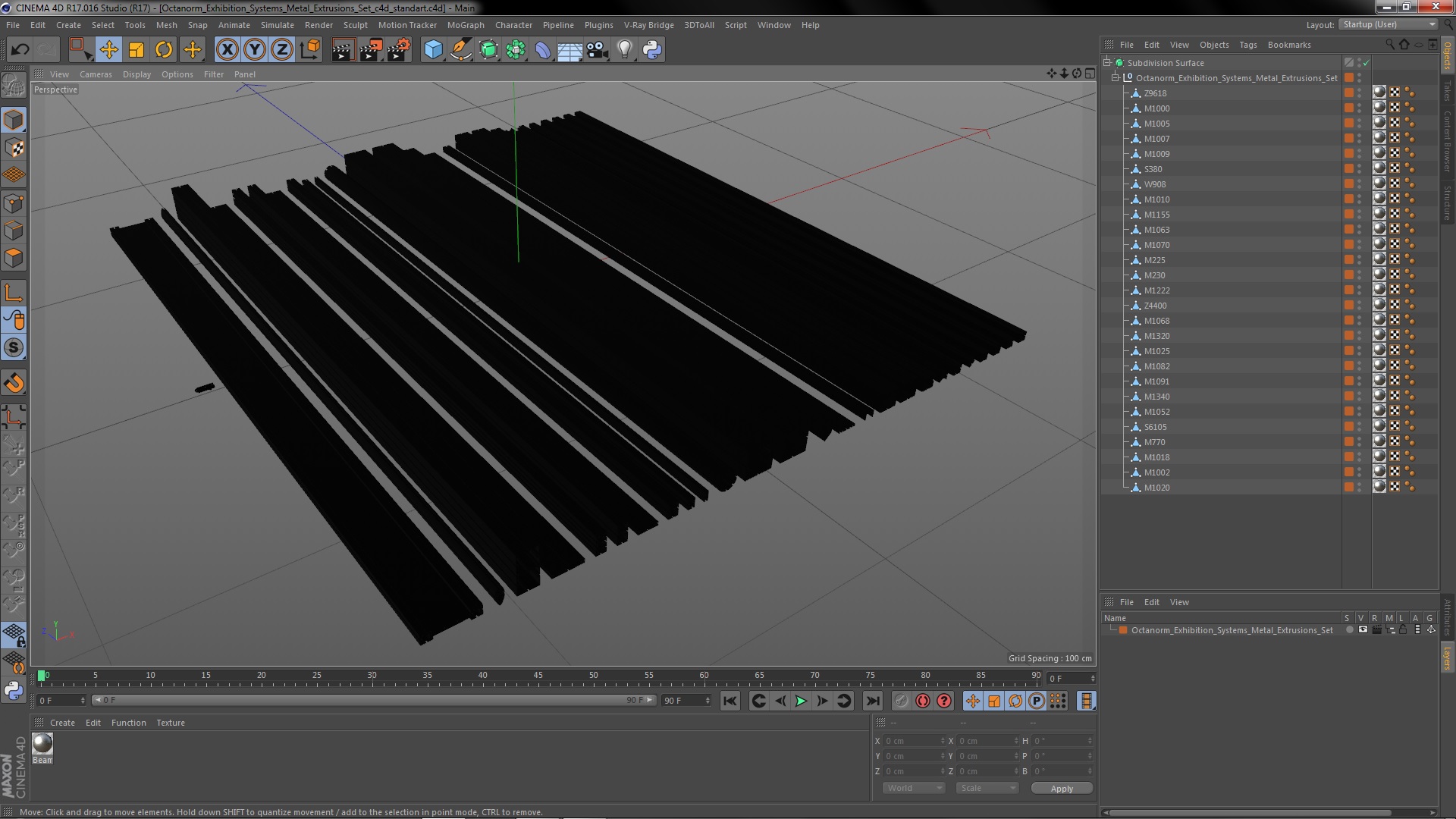Click the Apply button

[1062, 789]
